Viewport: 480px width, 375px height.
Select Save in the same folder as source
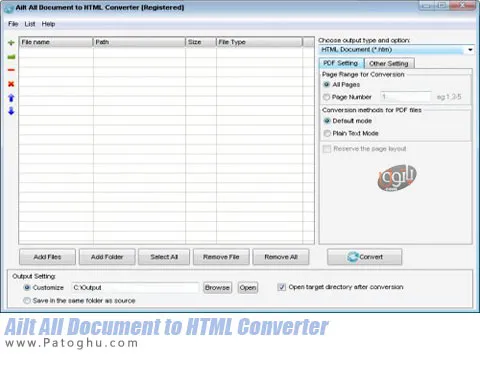point(27,300)
